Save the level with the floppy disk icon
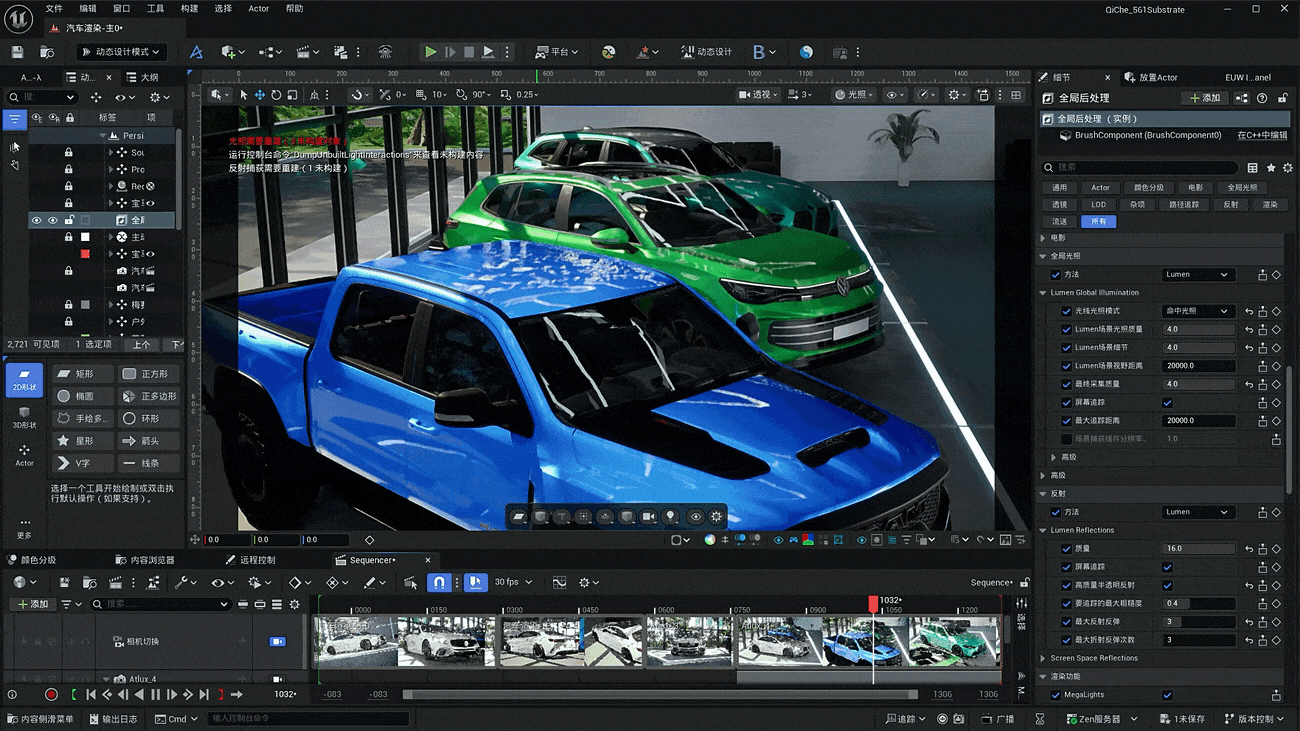 (x=17, y=52)
